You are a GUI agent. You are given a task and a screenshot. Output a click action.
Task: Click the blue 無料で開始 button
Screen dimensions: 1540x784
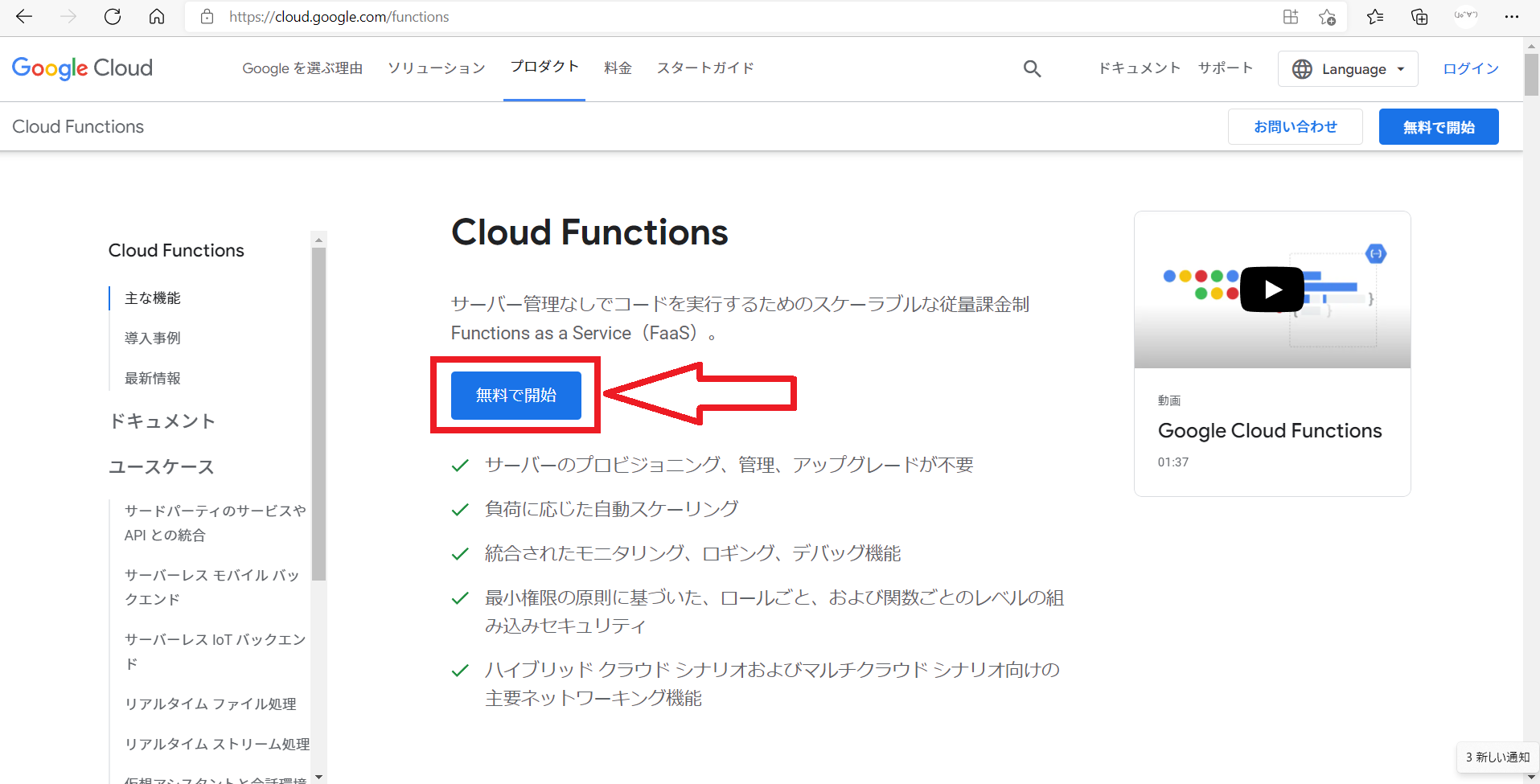click(515, 395)
